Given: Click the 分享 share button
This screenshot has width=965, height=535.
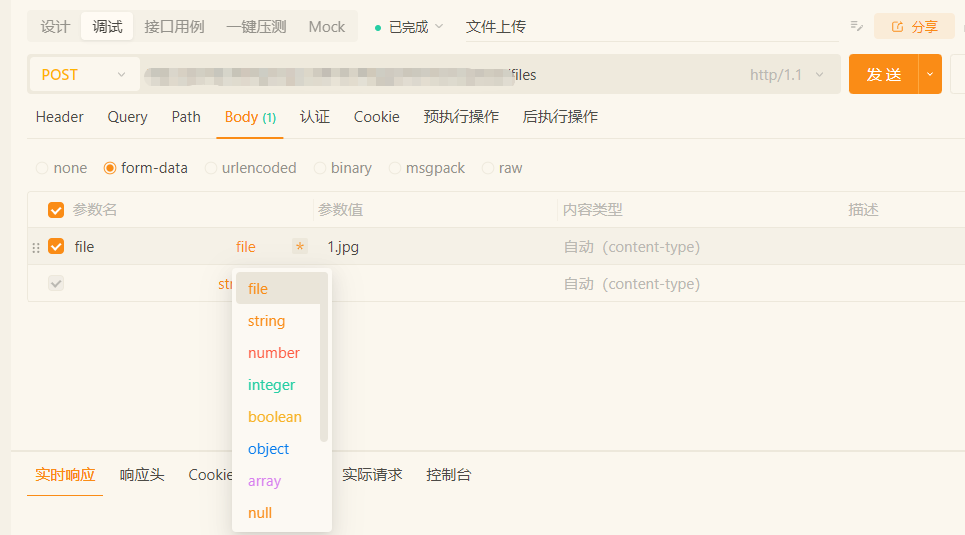Looking at the screenshot, I should [915, 26].
